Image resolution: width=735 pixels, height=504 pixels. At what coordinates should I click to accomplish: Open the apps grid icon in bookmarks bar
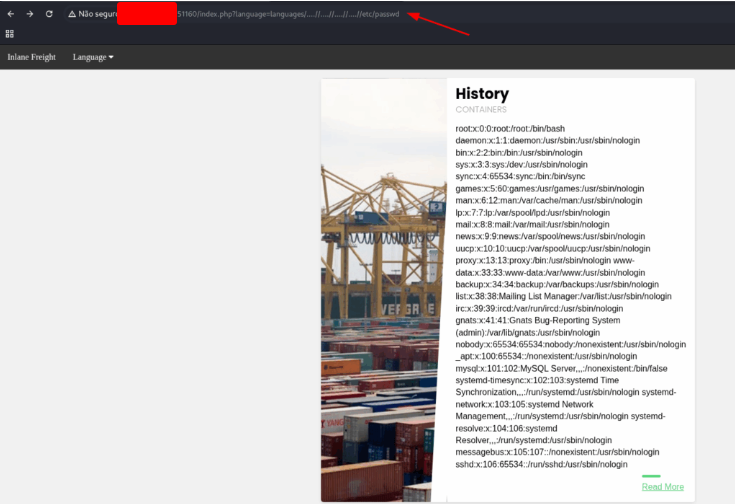pyautogui.click(x=10, y=33)
